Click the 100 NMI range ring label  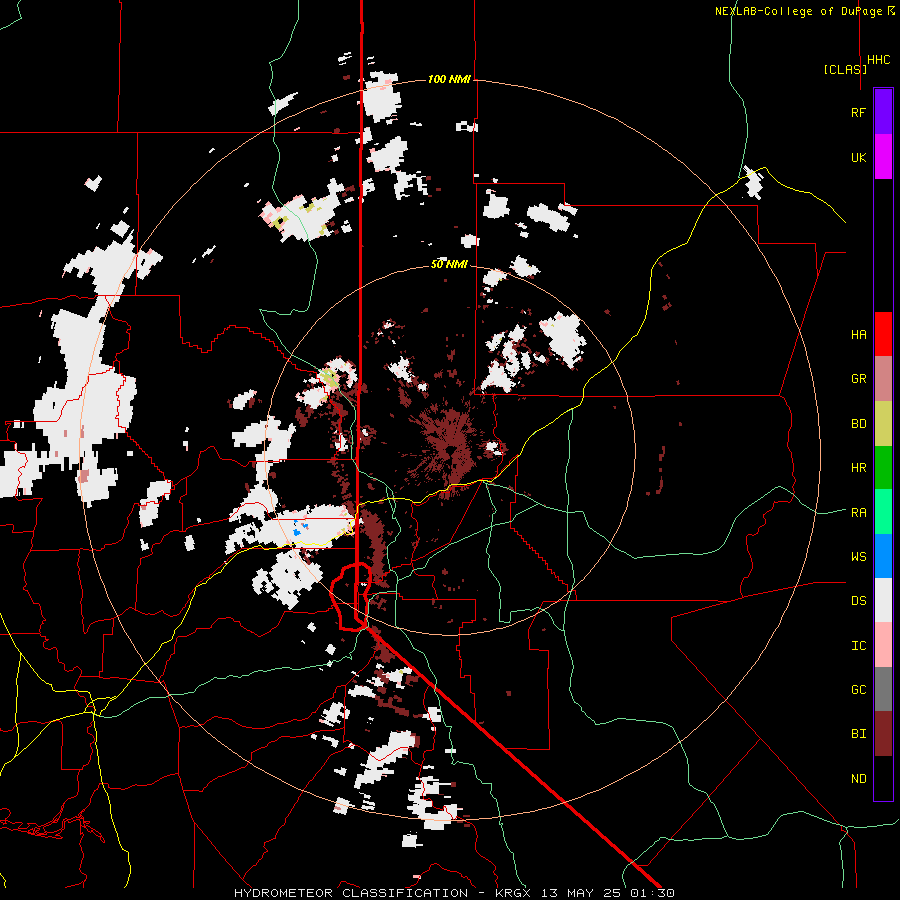pyautogui.click(x=449, y=79)
